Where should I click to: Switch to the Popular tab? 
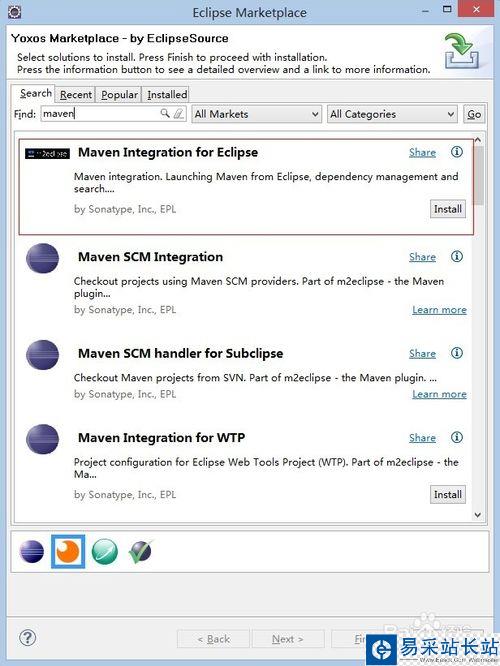119,94
